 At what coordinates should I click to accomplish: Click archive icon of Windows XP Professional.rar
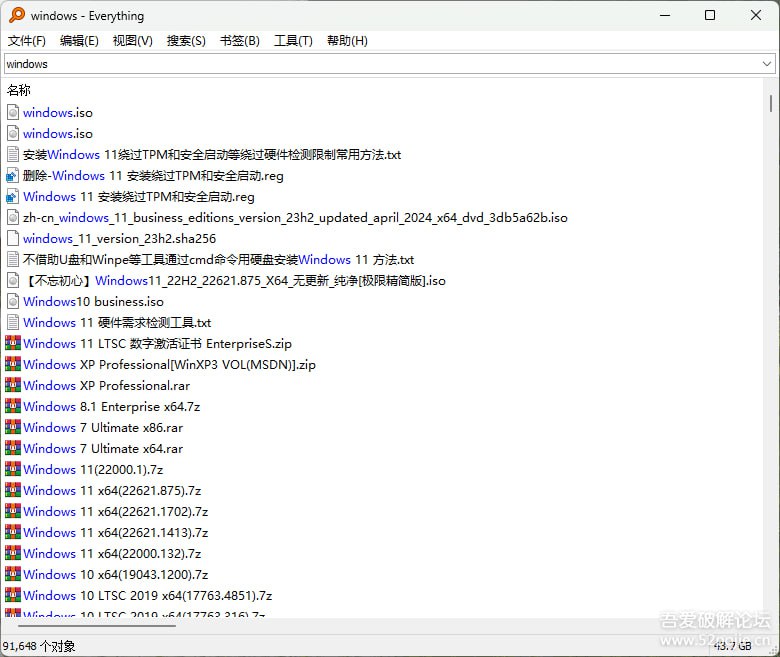[13, 386]
